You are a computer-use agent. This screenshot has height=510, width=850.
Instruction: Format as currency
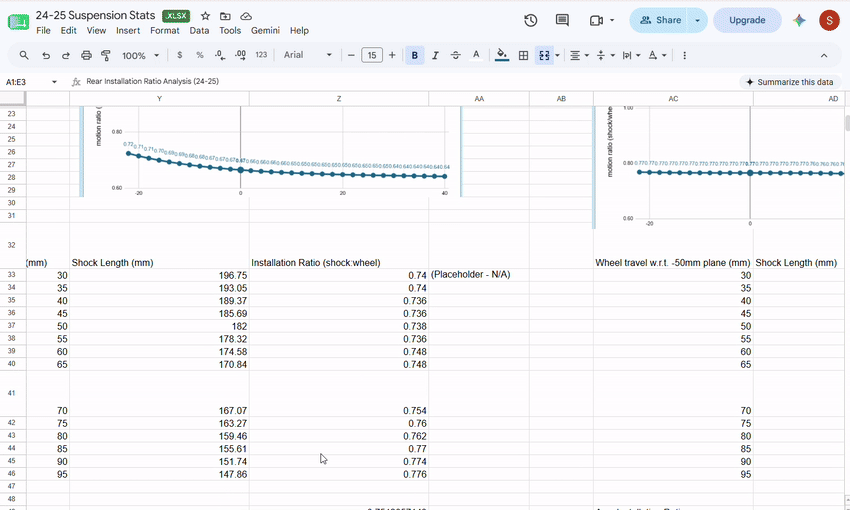[179, 55]
